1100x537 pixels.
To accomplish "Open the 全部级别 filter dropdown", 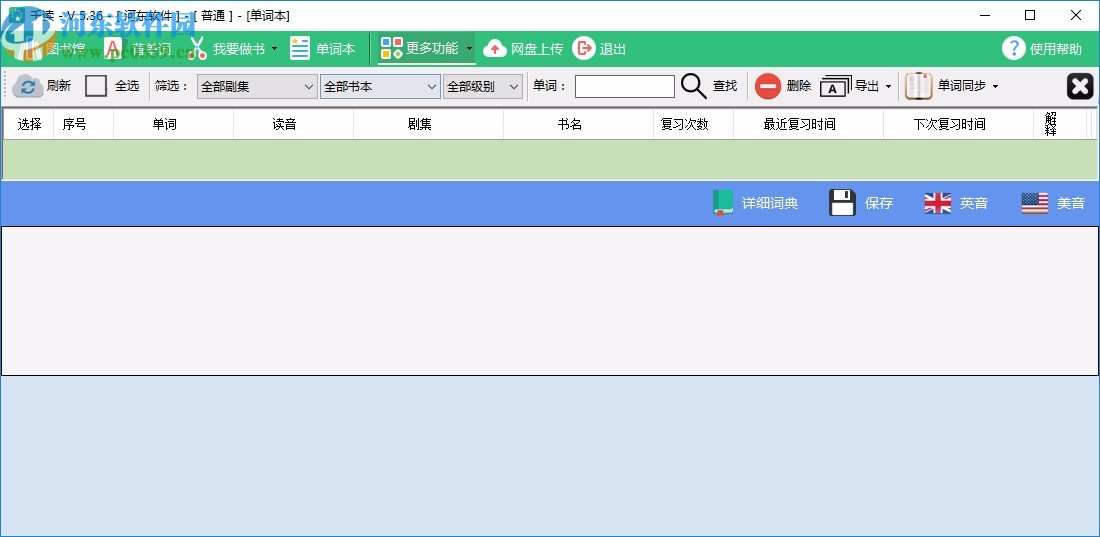I will point(483,86).
